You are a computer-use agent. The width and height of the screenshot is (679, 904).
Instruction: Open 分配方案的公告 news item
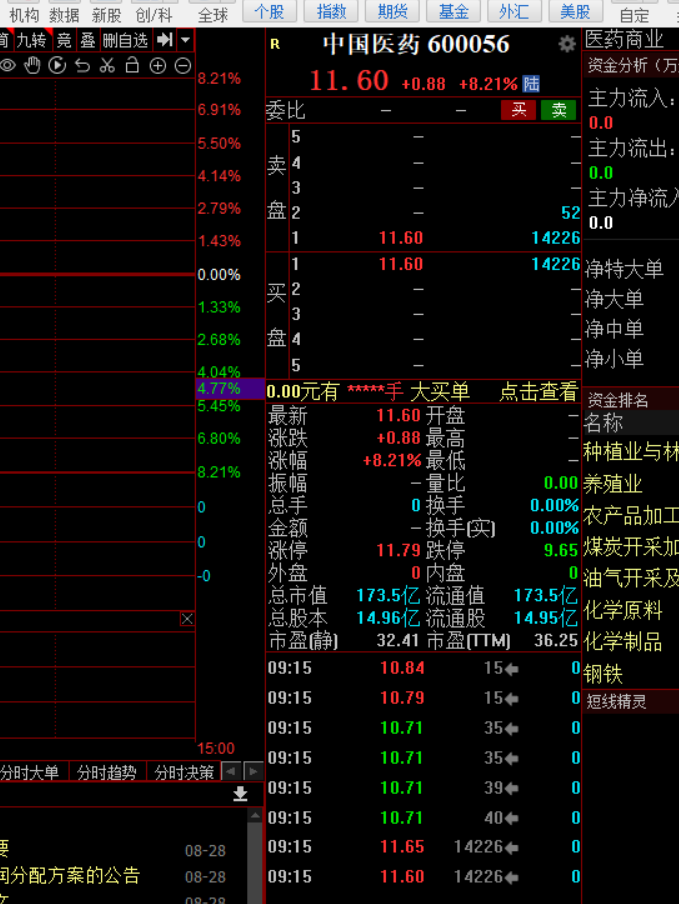pyautogui.click(x=70, y=875)
